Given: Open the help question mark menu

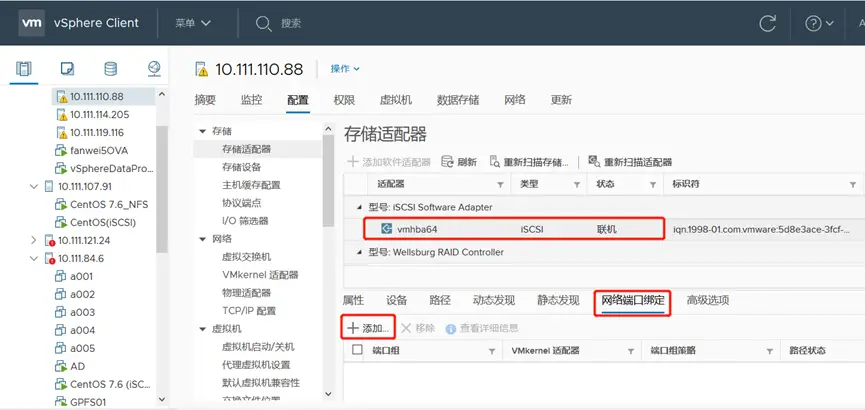Looking at the screenshot, I should click(819, 23).
